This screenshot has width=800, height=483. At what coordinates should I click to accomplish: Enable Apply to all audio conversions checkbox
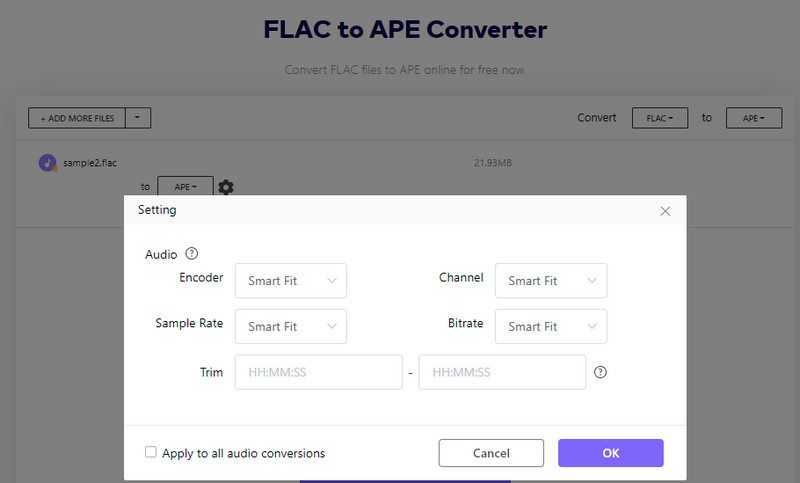tap(151, 452)
